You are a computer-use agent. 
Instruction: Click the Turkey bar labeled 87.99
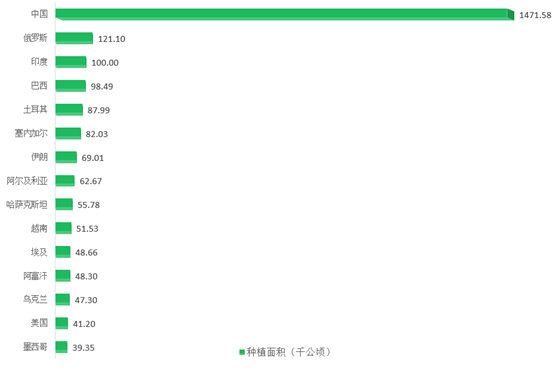tap(69, 109)
